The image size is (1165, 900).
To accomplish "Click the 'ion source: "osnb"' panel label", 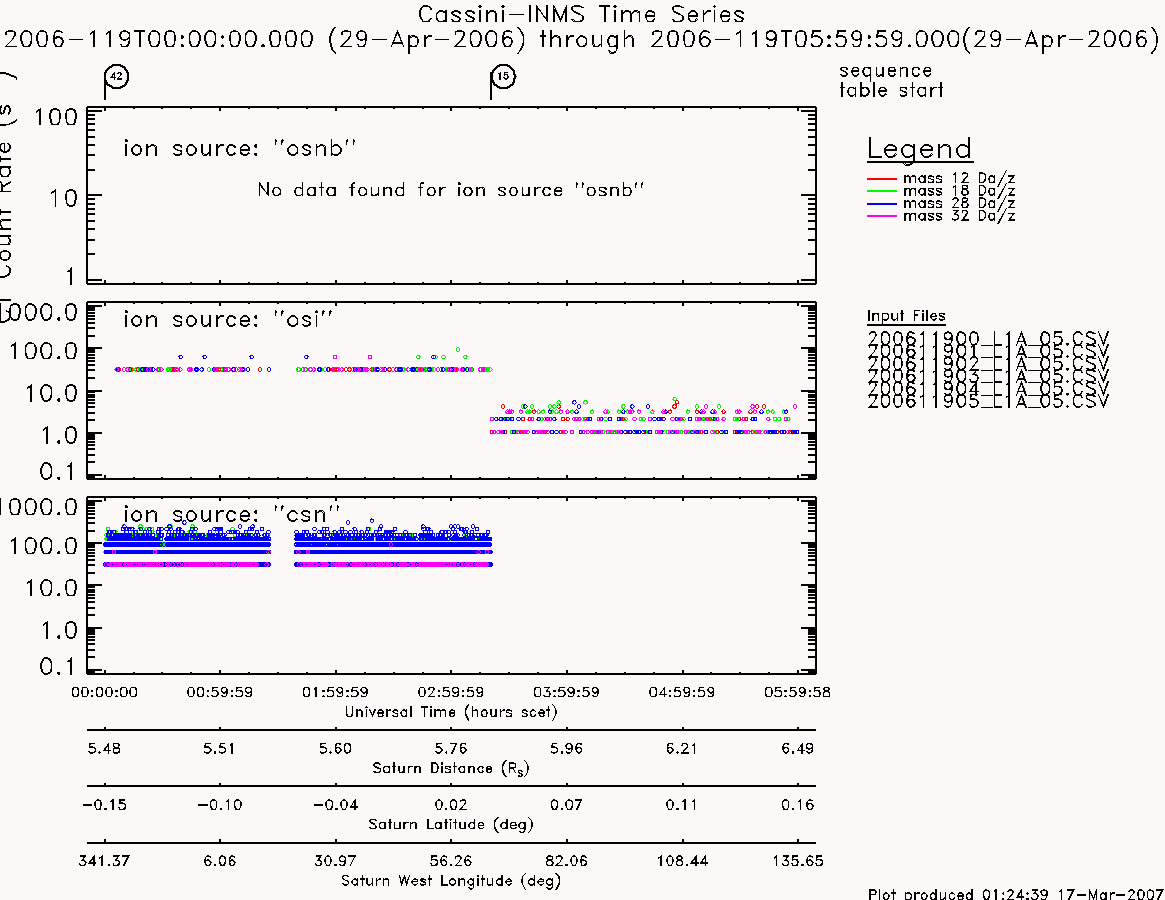I will 240,148.
